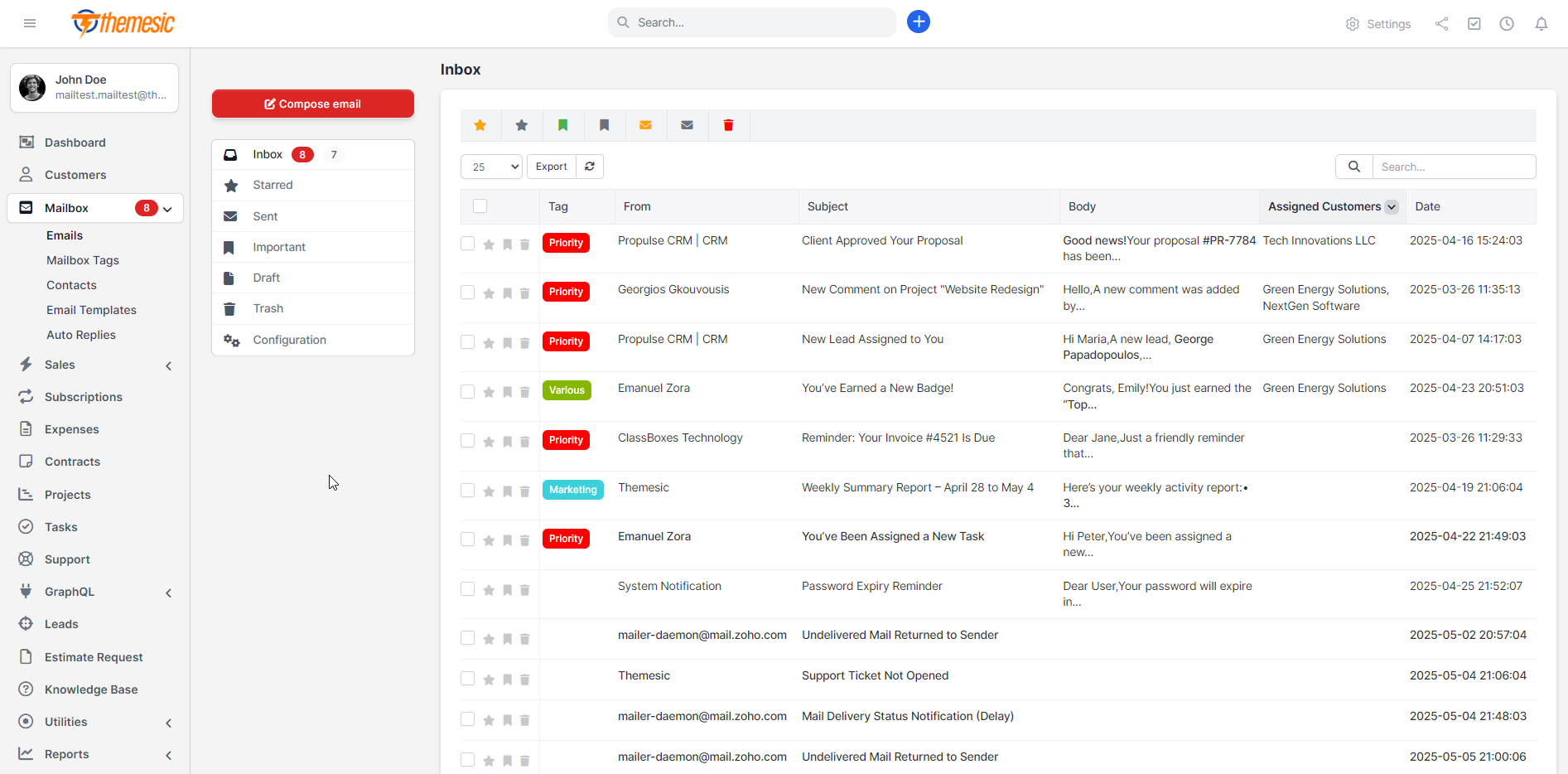Open the notifications bell icon
1568x774 pixels.
[1541, 23]
